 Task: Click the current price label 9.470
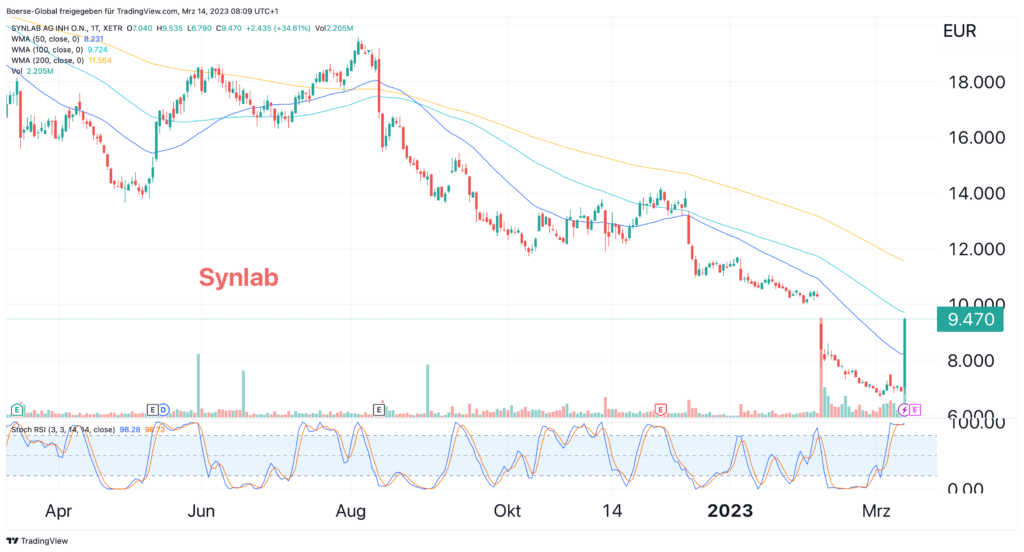point(970,319)
